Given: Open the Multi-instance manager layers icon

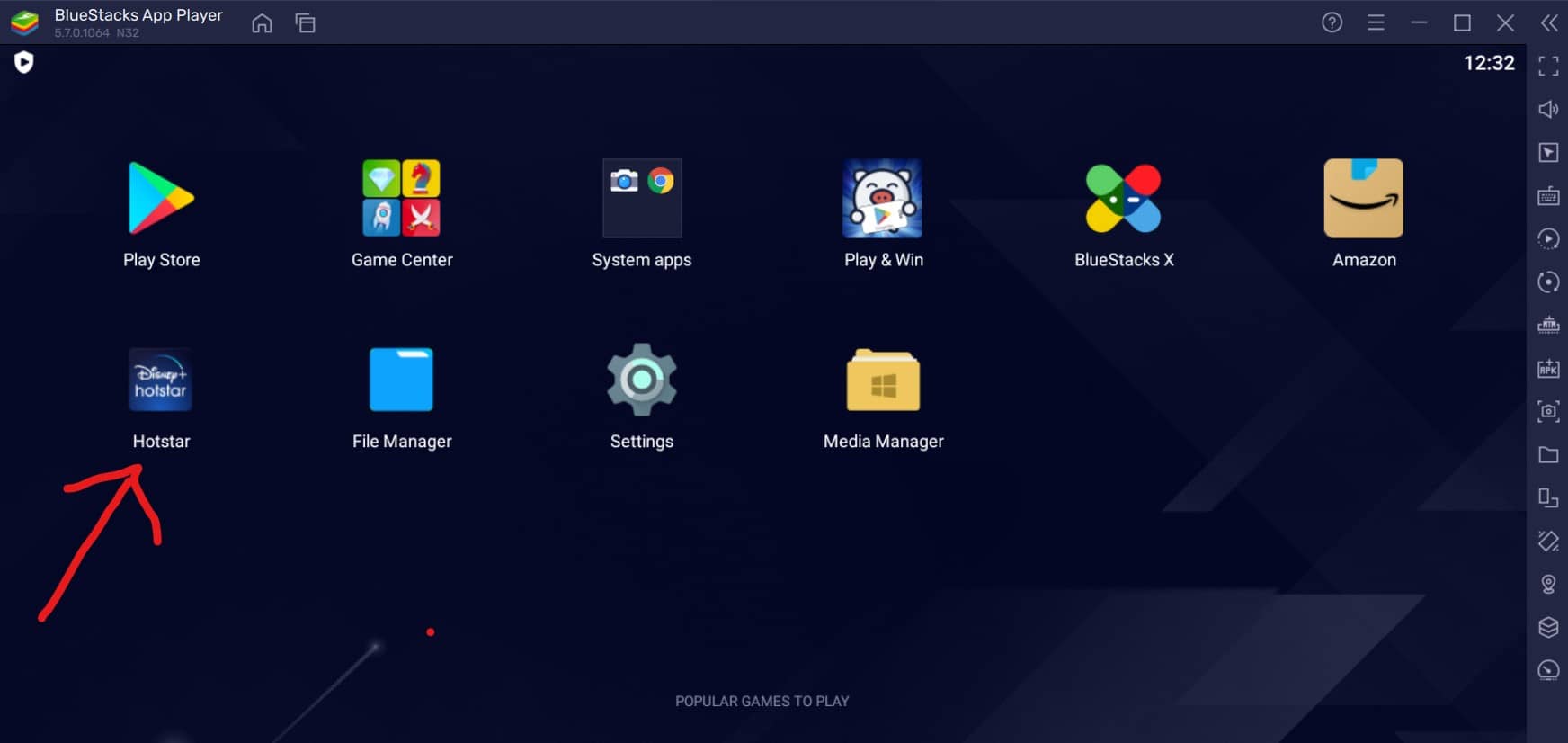Looking at the screenshot, I should 1548,627.
